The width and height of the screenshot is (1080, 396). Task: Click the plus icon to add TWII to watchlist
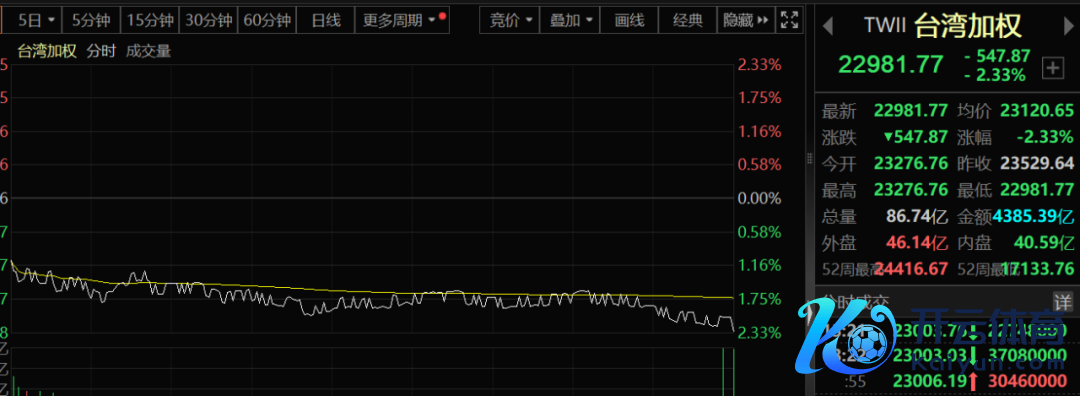[1052, 67]
